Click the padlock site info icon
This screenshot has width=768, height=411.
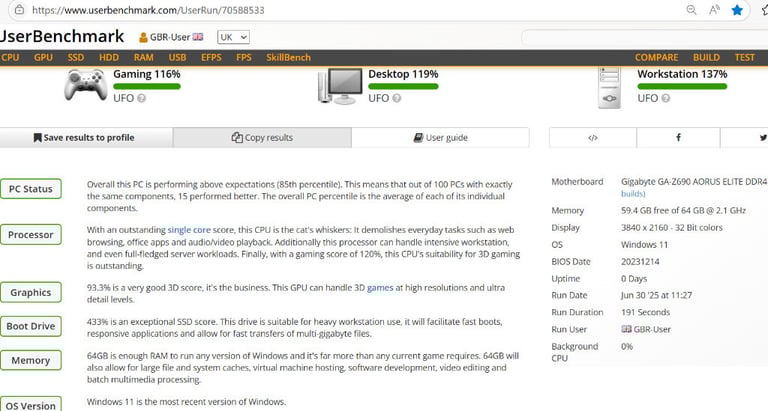click(x=19, y=10)
